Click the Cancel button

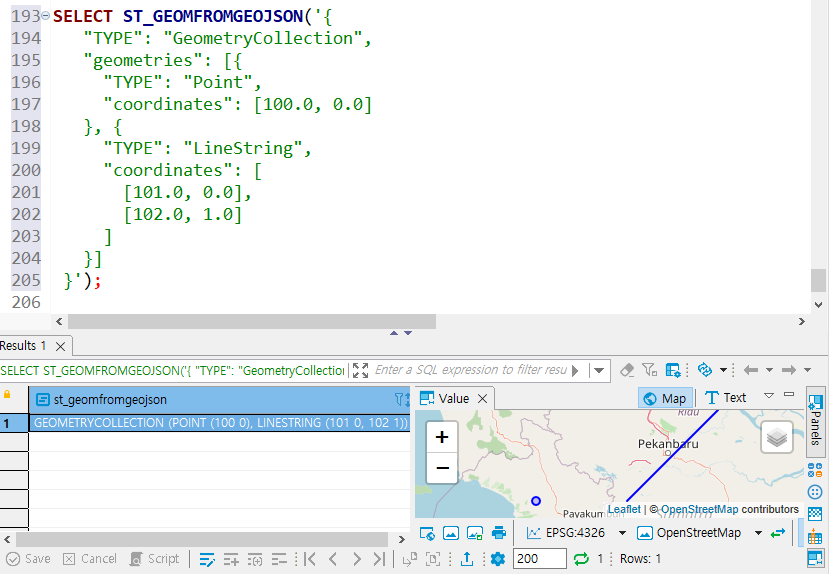coord(89,559)
